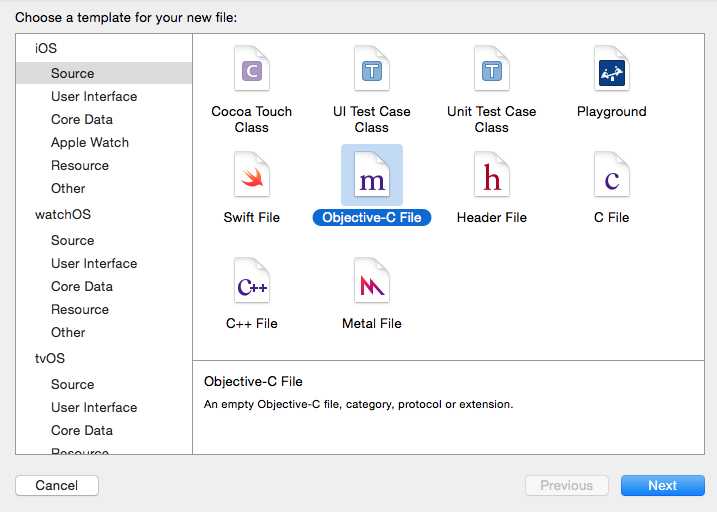The image size is (717, 512).
Task: Select the Playground template icon
Action: 612,70
